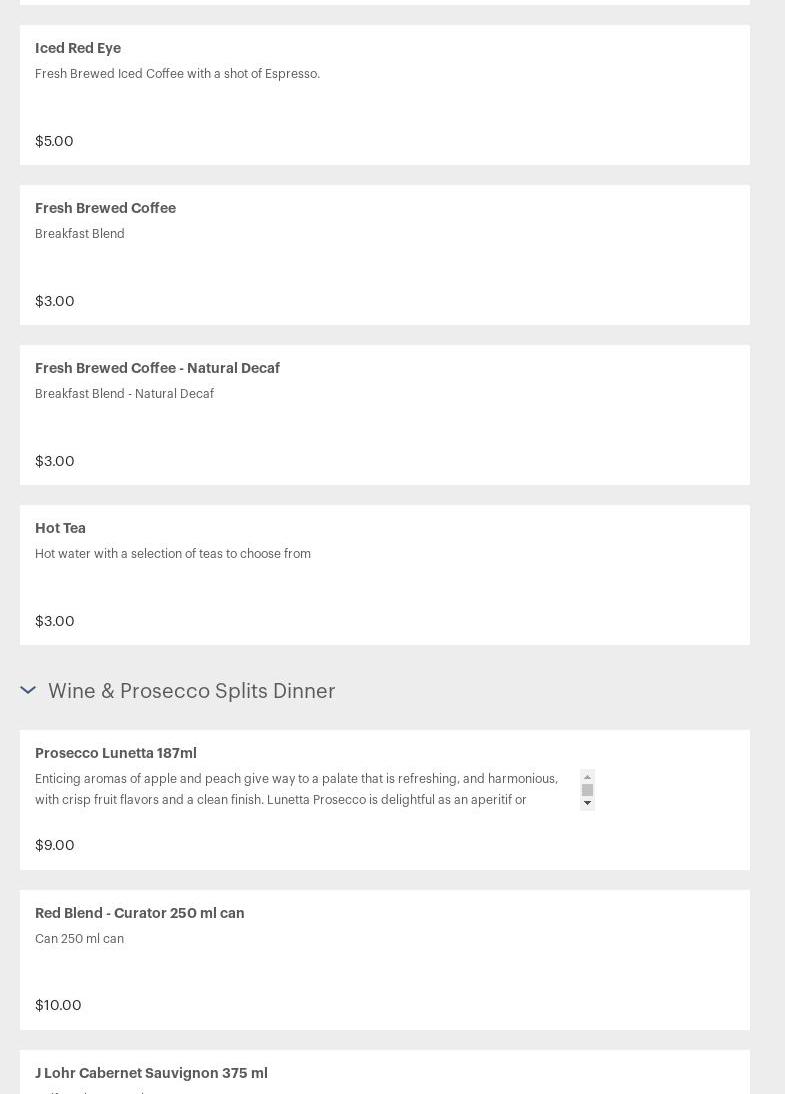This screenshot has height=1094, width=785.
Task: Click the Hot Tea description text
Action: pos(172,554)
